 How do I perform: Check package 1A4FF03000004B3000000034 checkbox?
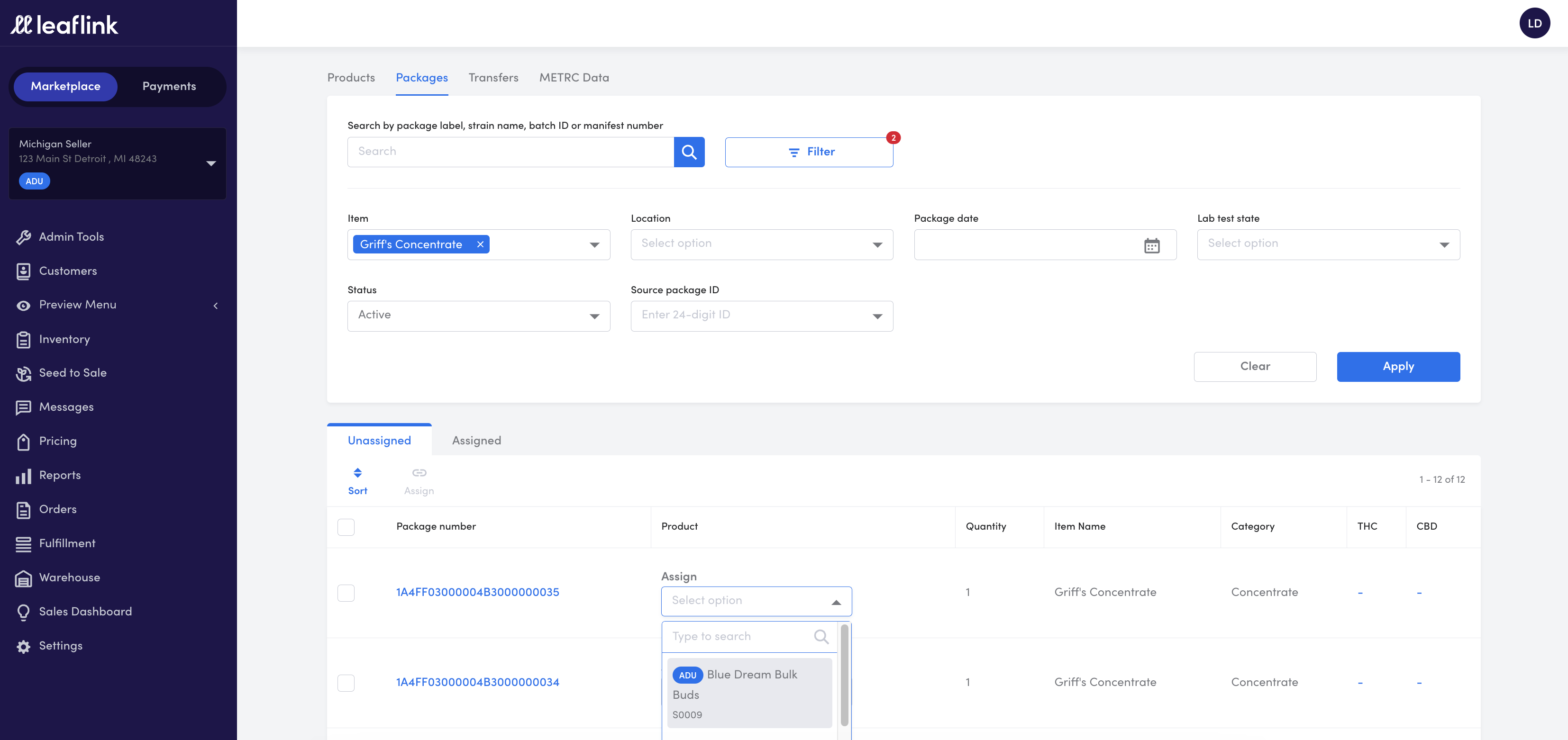346,683
